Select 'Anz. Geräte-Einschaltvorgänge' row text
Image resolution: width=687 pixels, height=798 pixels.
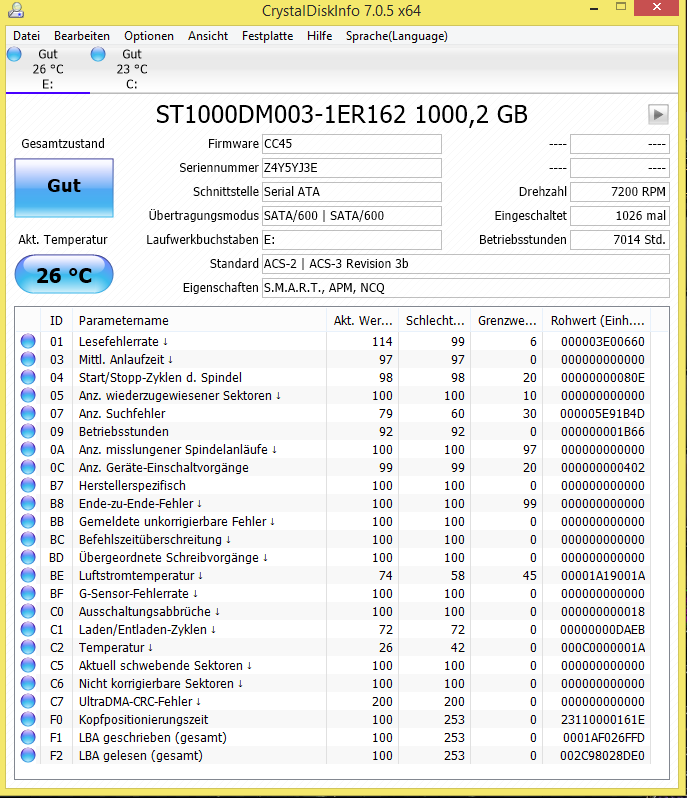click(x=164, y=468)
